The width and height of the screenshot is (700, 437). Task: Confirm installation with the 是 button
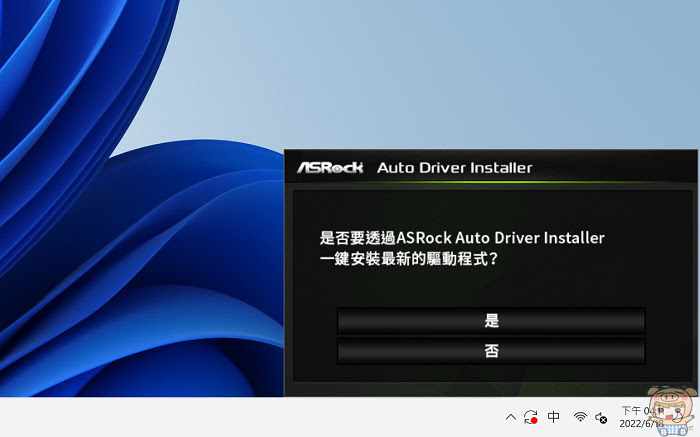coord(491,320)
